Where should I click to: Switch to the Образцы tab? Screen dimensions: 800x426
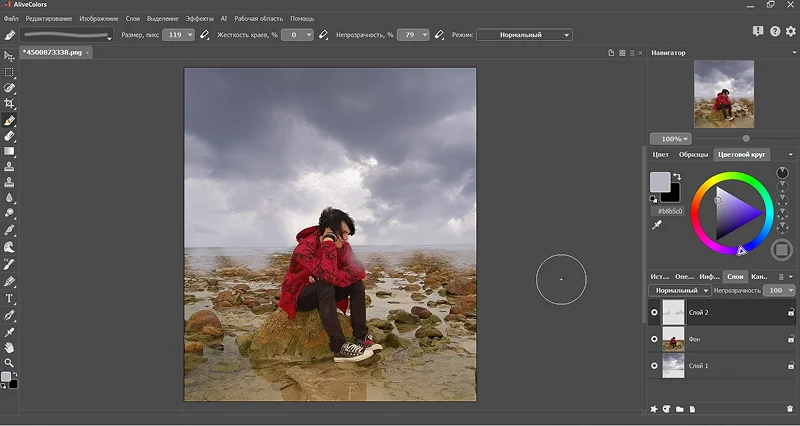tap(693, 154)
